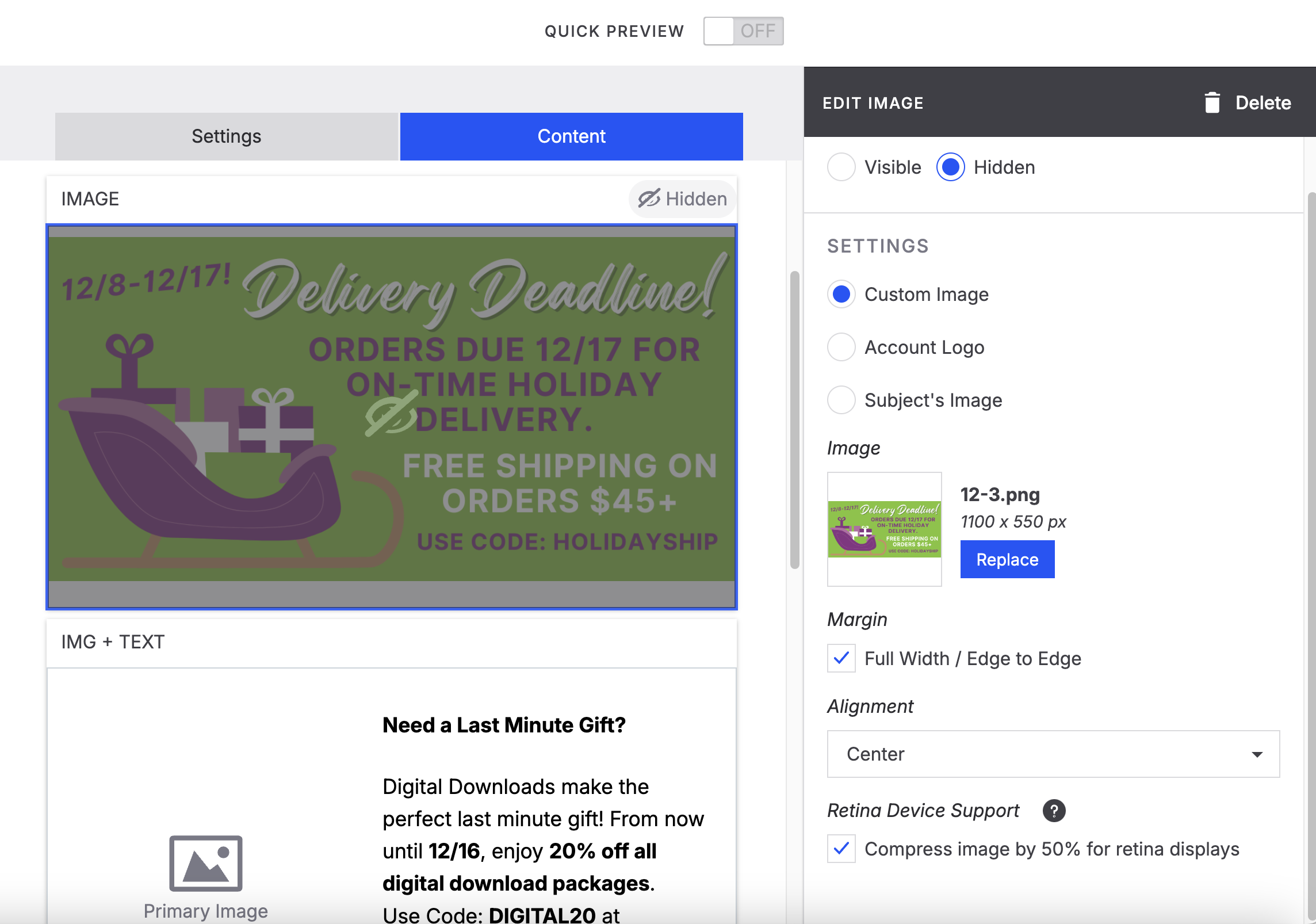The height and width of the screenshot is (924, 1316).
Task: Click the Hidden eye-slash badge on IMAGE block
Action: point(683,199)
